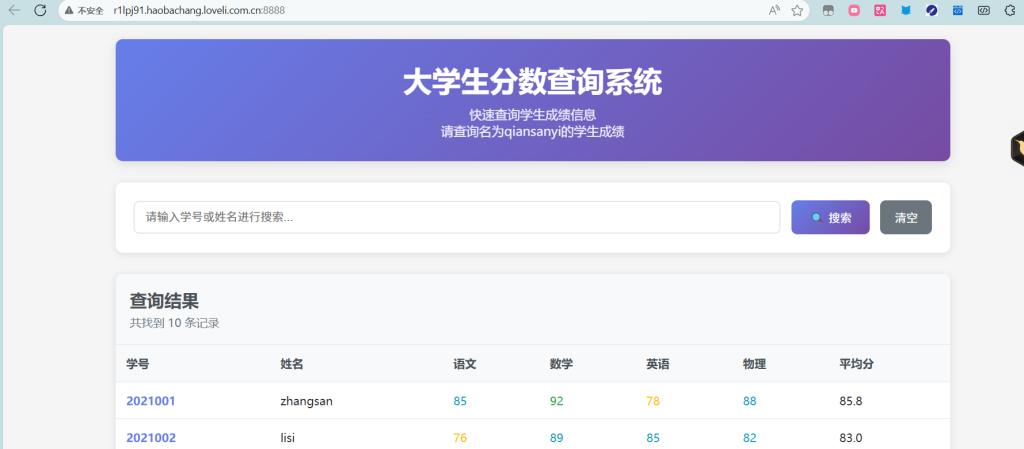Viewport: 1024px width, 449px height.
Task: Open the pink translate extension icon
Action: click(x=880, y=10)
